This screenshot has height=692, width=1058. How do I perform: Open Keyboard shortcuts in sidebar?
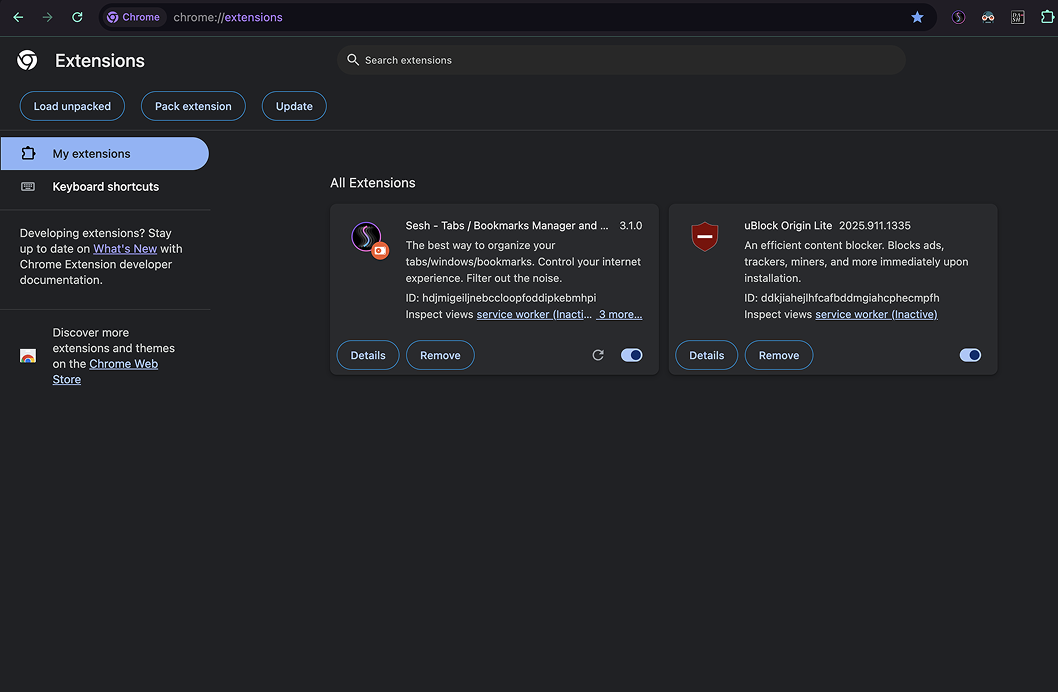(105, 187)
